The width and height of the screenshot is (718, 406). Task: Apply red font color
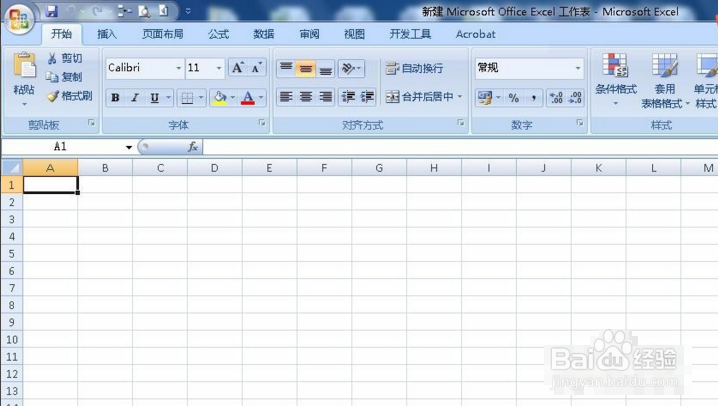pyautogui.click(x=248, y=97)
